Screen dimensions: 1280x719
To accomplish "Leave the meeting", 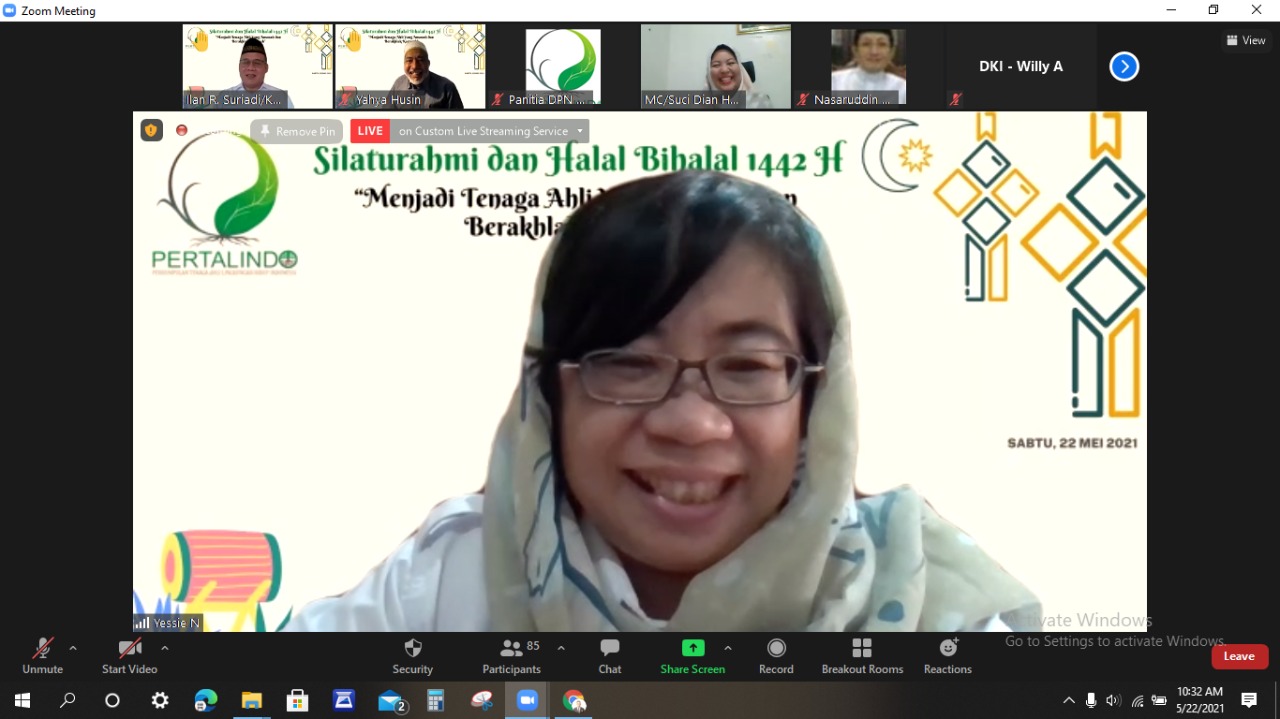I will click(1239, 656).
